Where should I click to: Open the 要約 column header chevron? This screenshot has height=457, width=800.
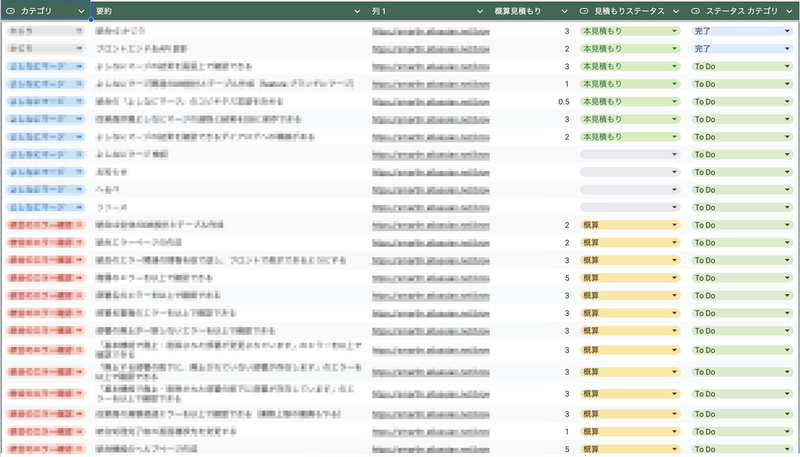tap(357, 11)
